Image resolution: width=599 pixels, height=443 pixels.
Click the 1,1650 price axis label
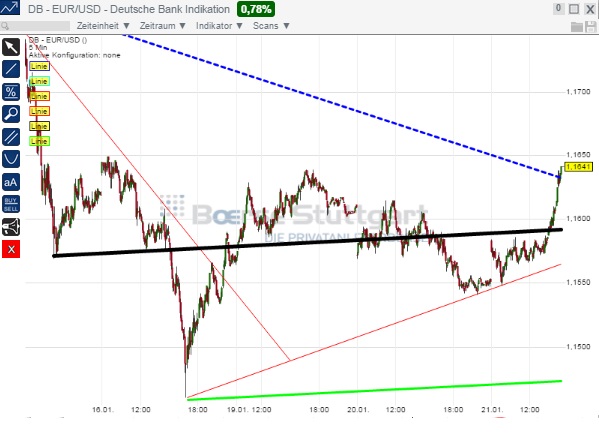[578, 155]
